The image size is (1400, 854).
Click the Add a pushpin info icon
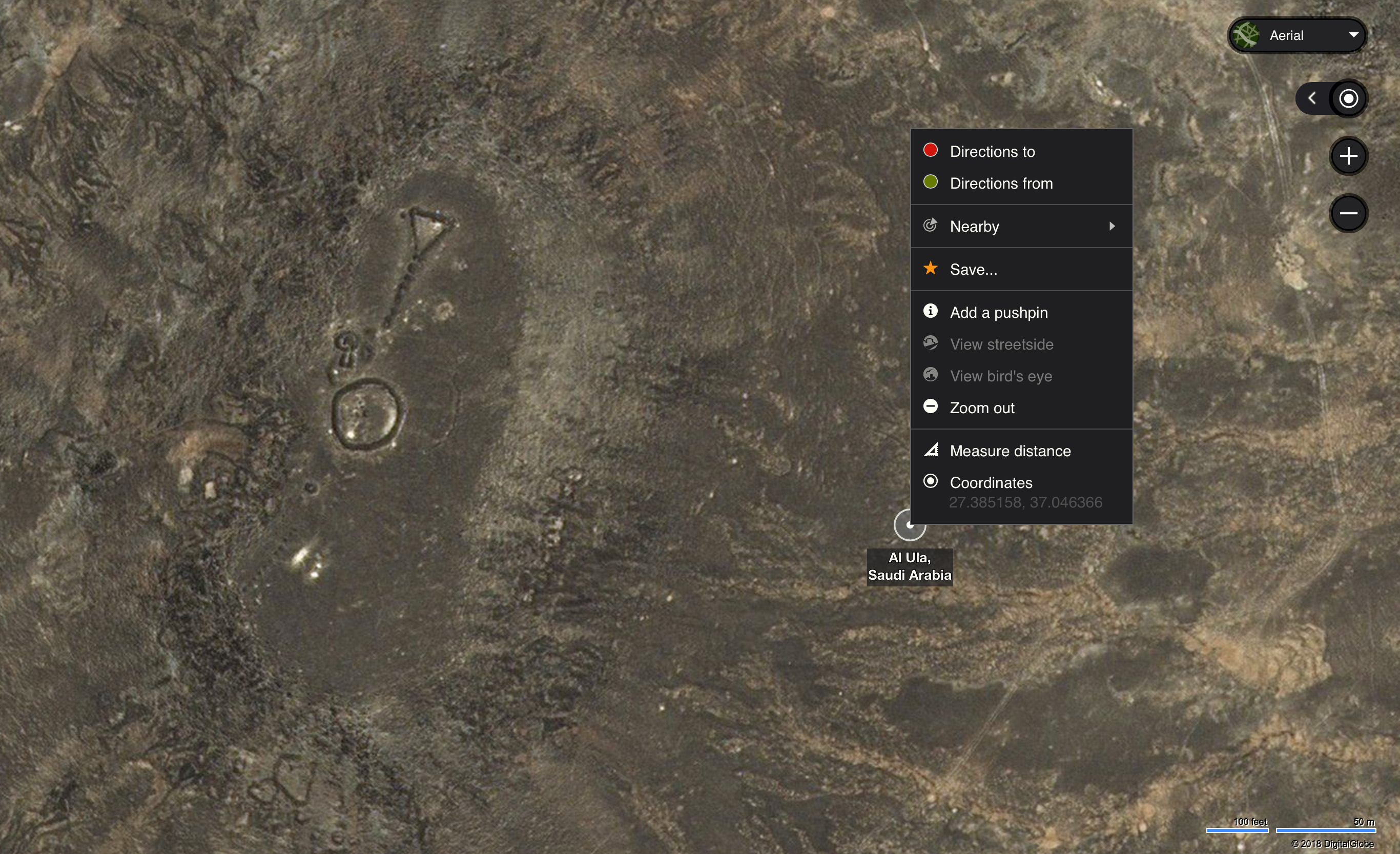point(930,311)
